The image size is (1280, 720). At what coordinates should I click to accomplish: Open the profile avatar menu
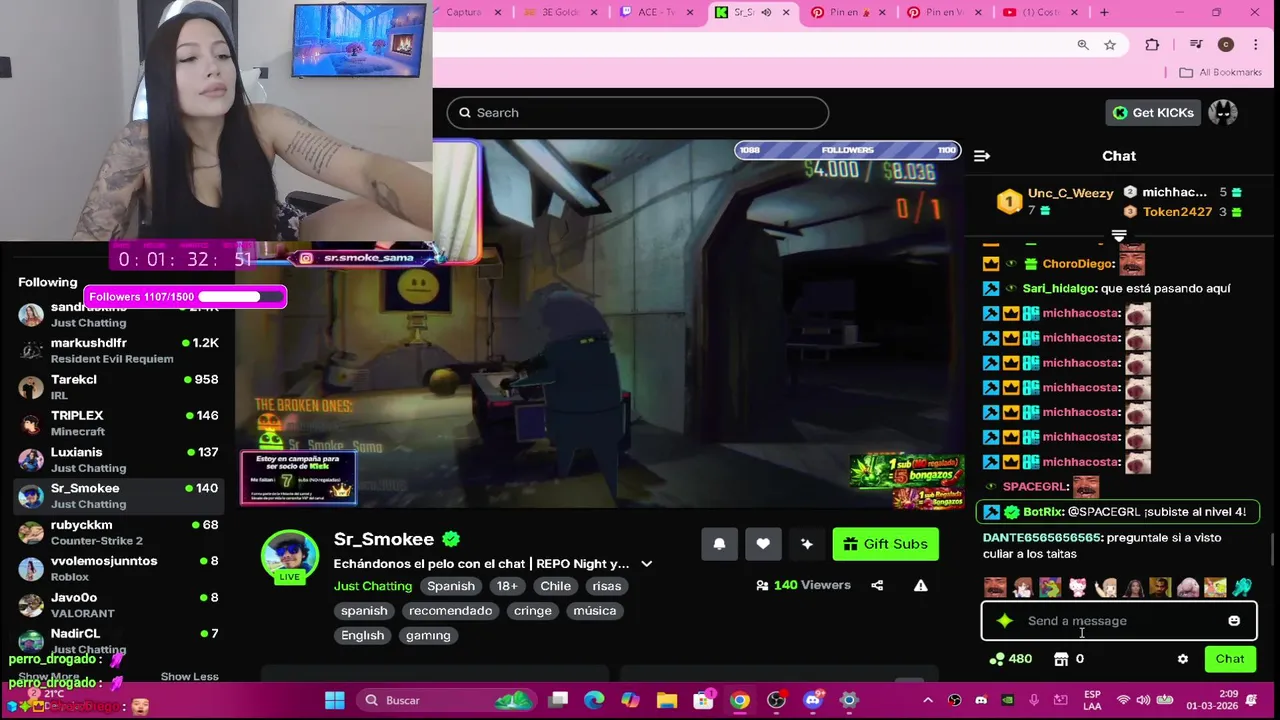pyautogui.click(x=1223, y=113)
